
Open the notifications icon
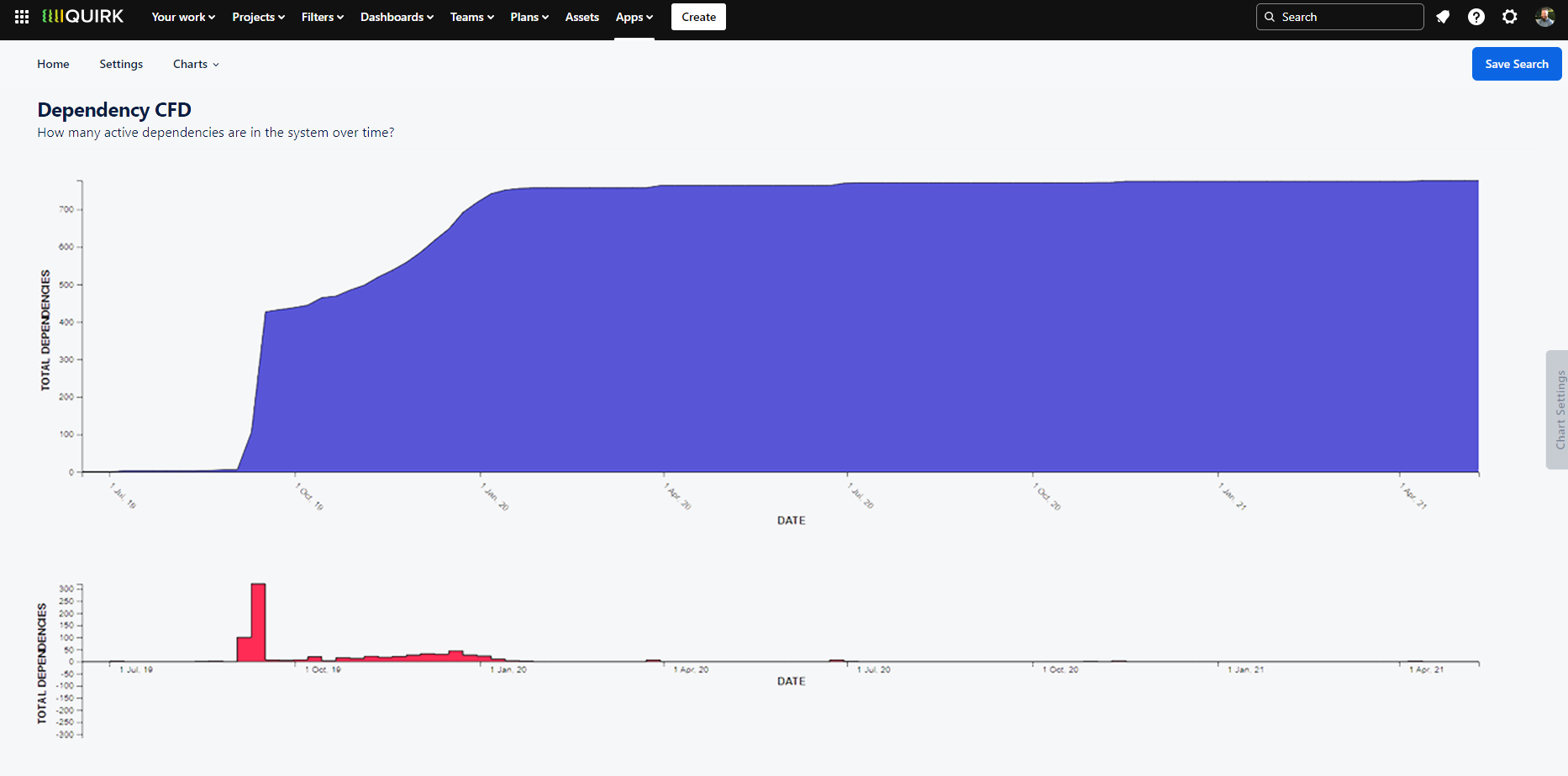pyautogui.click(x=1443, y=17)
